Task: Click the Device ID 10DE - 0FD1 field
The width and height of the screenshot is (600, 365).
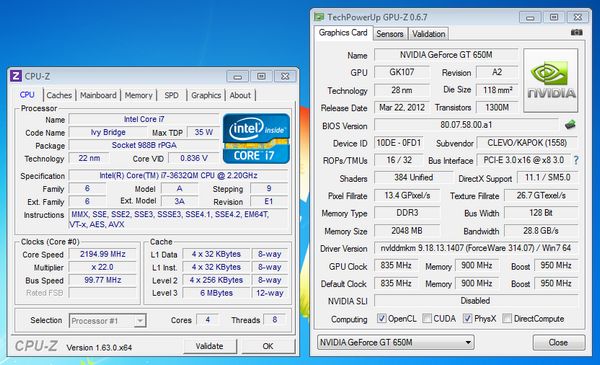Action: coord(398,143)
